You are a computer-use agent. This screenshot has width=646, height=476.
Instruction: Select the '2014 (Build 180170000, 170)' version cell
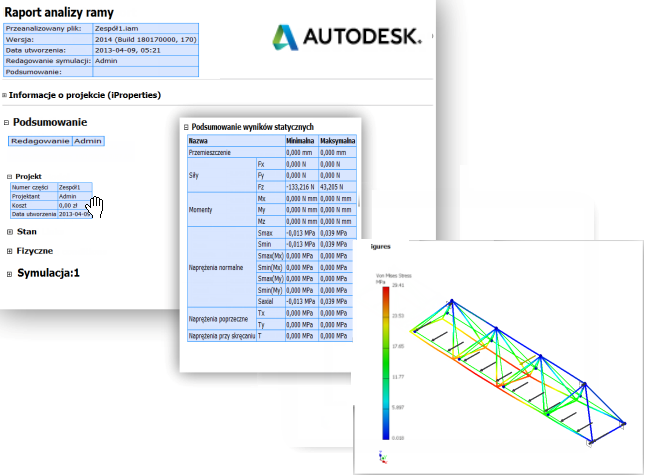[x=146, y=40]
